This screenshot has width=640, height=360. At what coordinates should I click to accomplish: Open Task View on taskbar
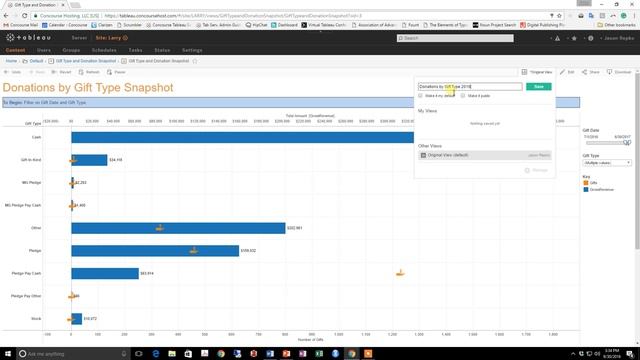139,353
